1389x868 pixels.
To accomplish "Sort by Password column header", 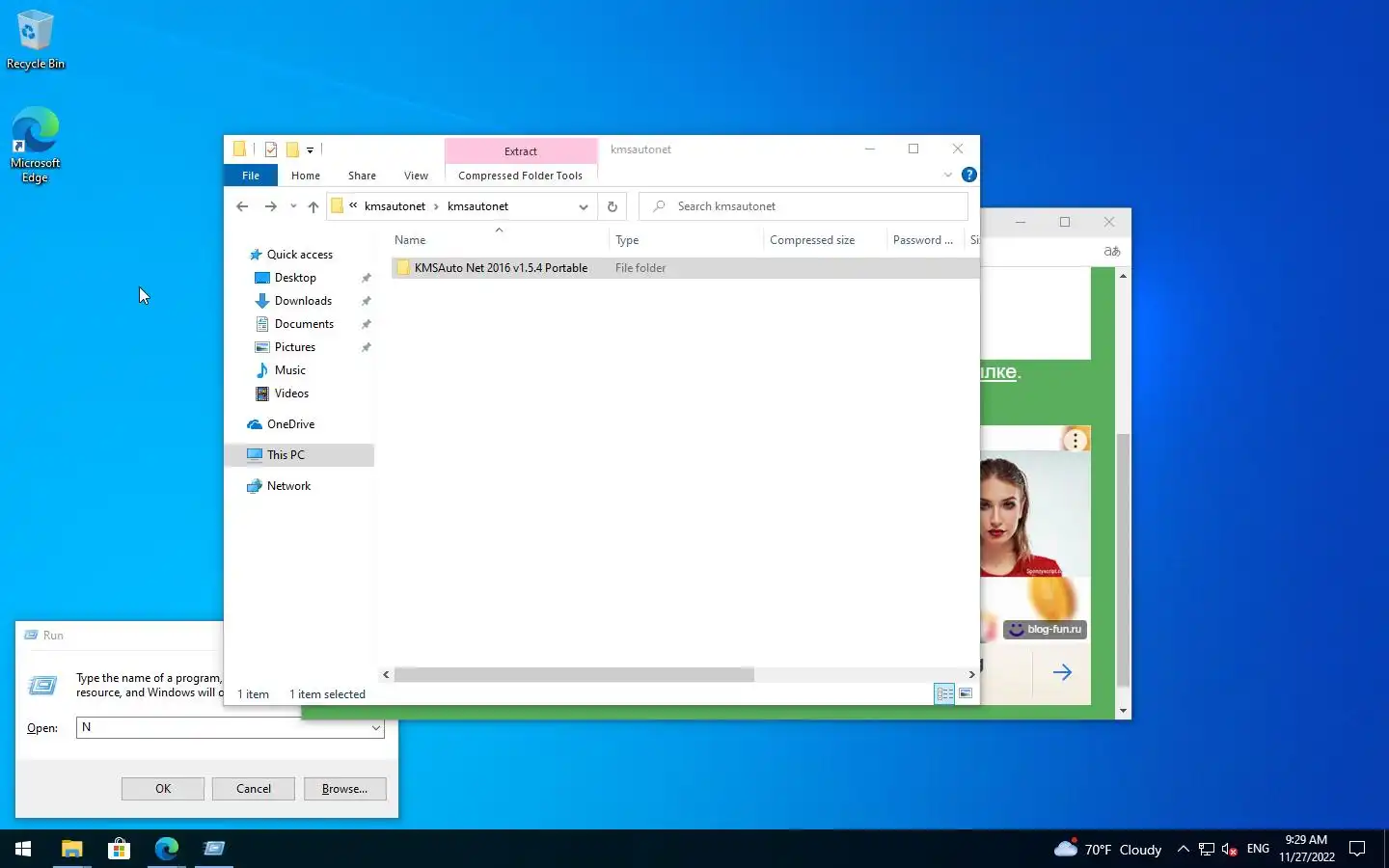I will 924,240.
